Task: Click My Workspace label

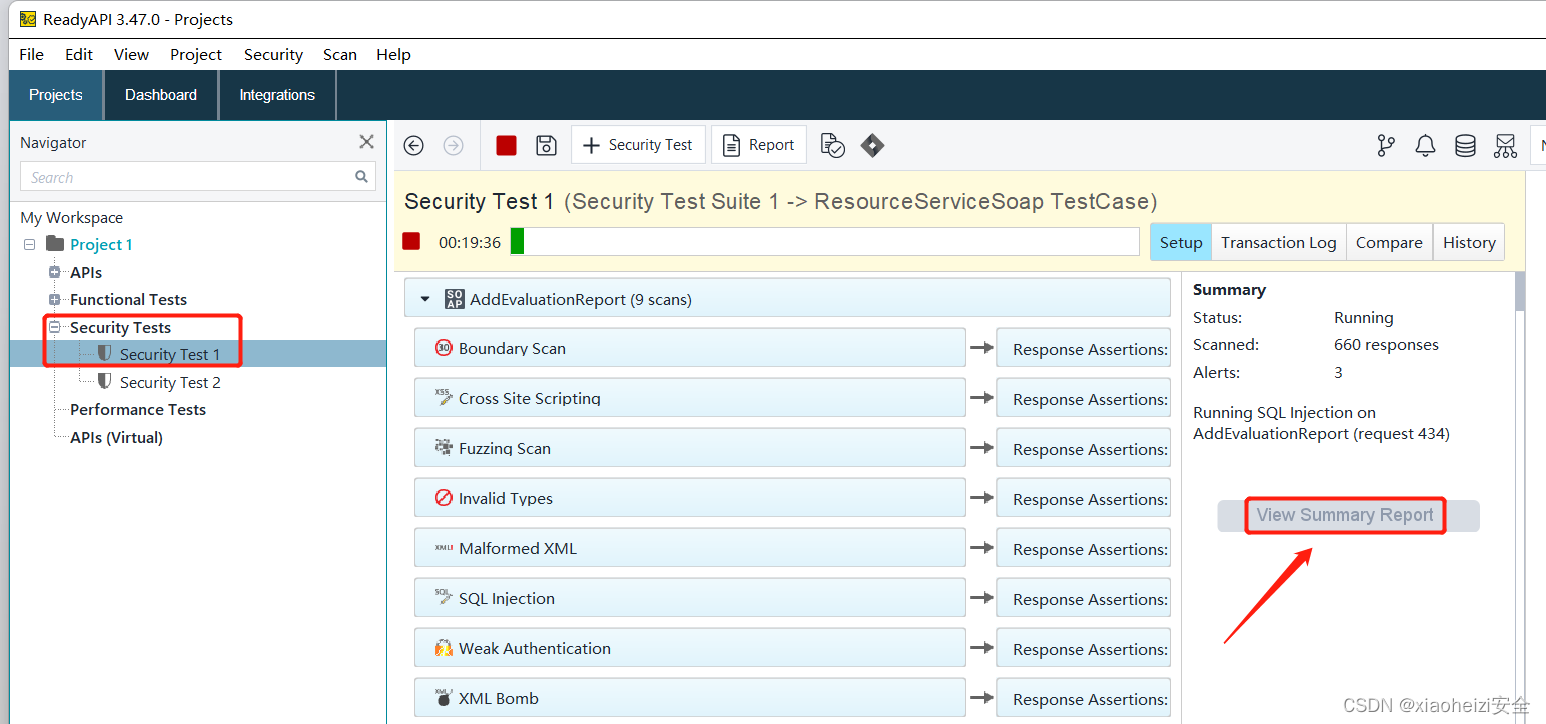Action: tap(72, 217)
